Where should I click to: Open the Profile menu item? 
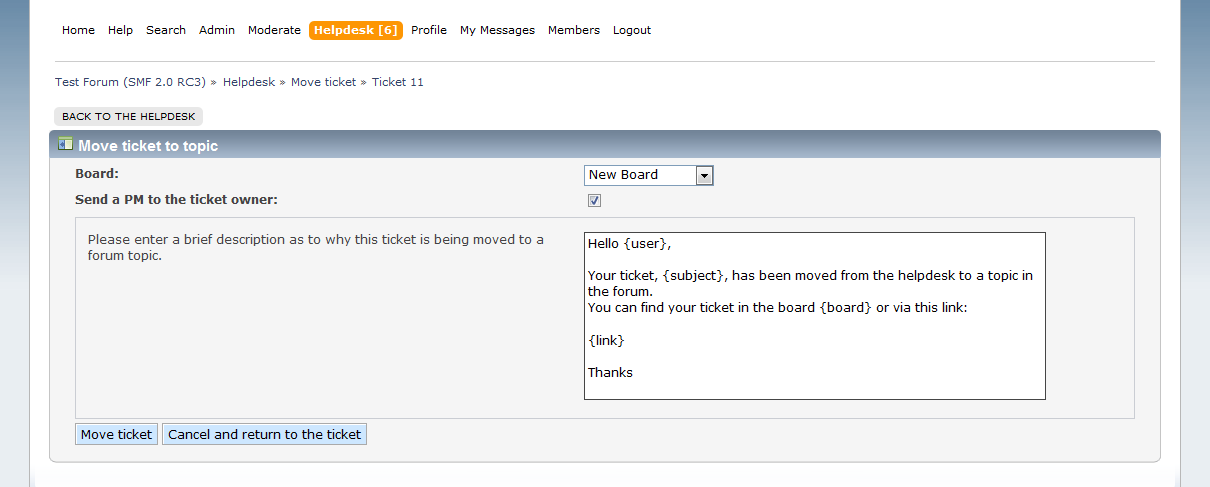(x=429, y=30)
